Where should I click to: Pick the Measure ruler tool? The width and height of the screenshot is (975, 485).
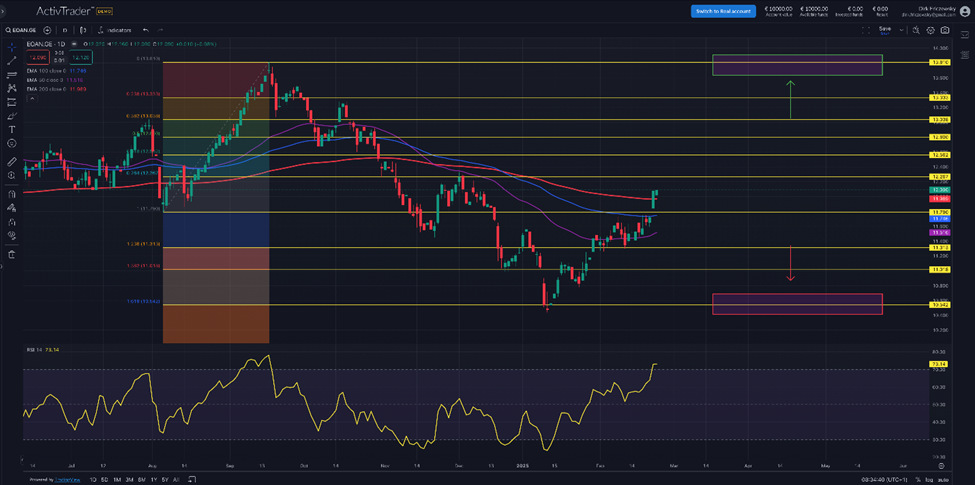(x=12, y=161)
